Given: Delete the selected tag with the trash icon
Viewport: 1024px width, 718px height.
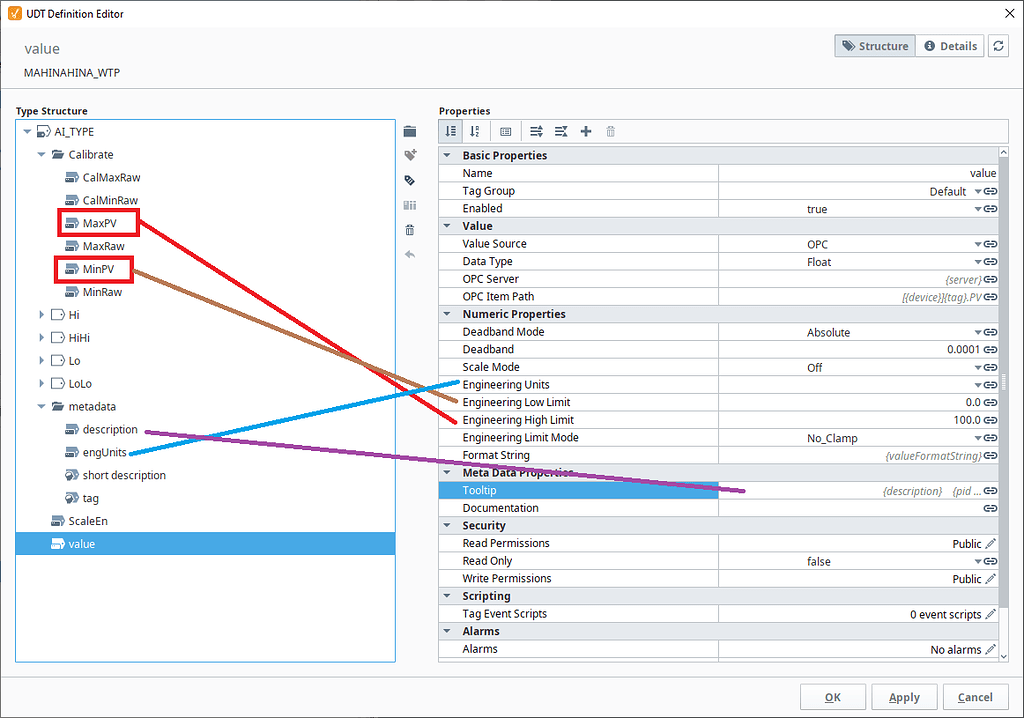Looking at the screenshot, I should tap(410, 229).
